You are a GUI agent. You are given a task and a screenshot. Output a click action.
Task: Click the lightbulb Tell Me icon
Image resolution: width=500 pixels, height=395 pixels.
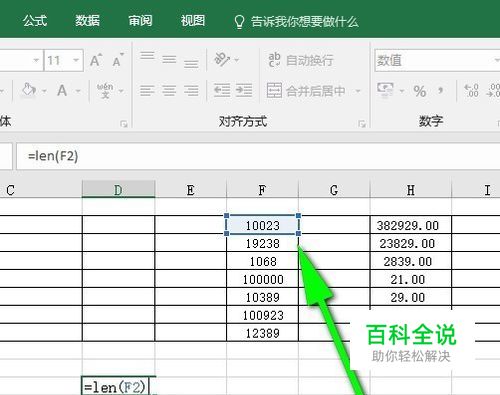[239, 22]
